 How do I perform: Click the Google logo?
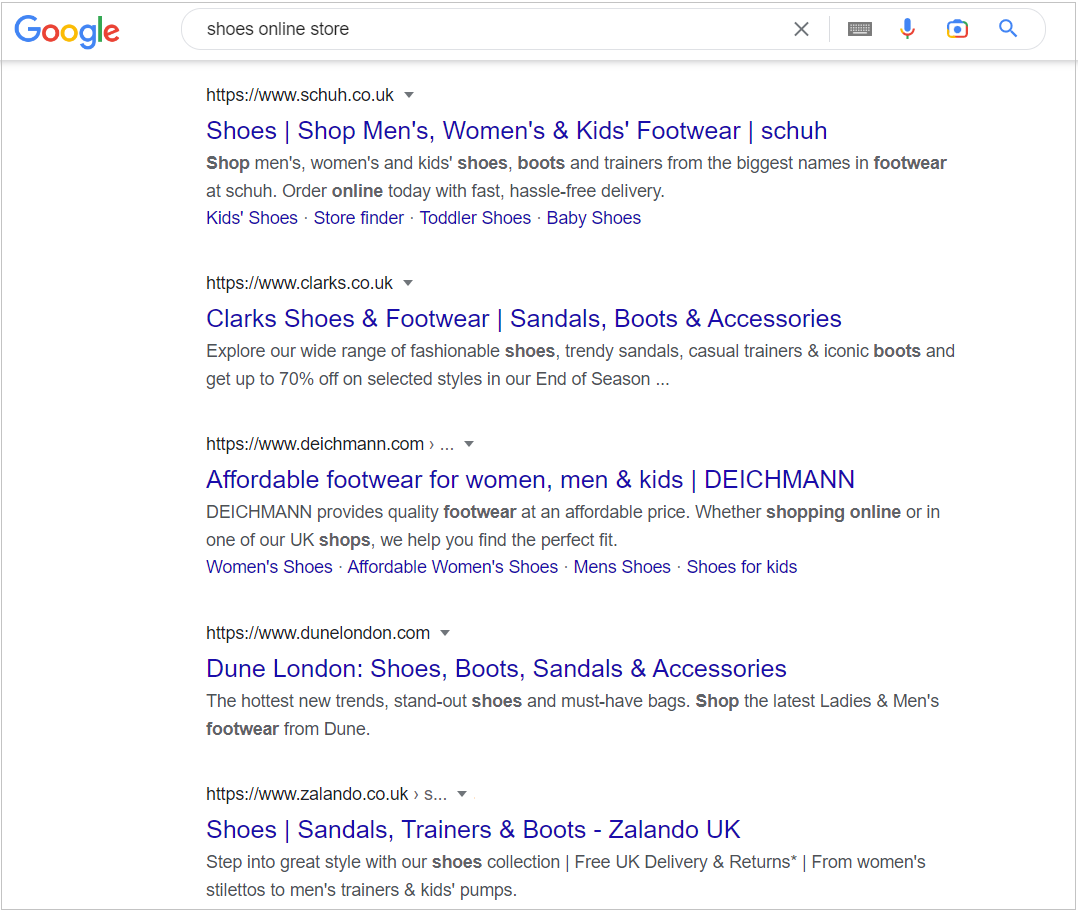(x=67, y=31)
